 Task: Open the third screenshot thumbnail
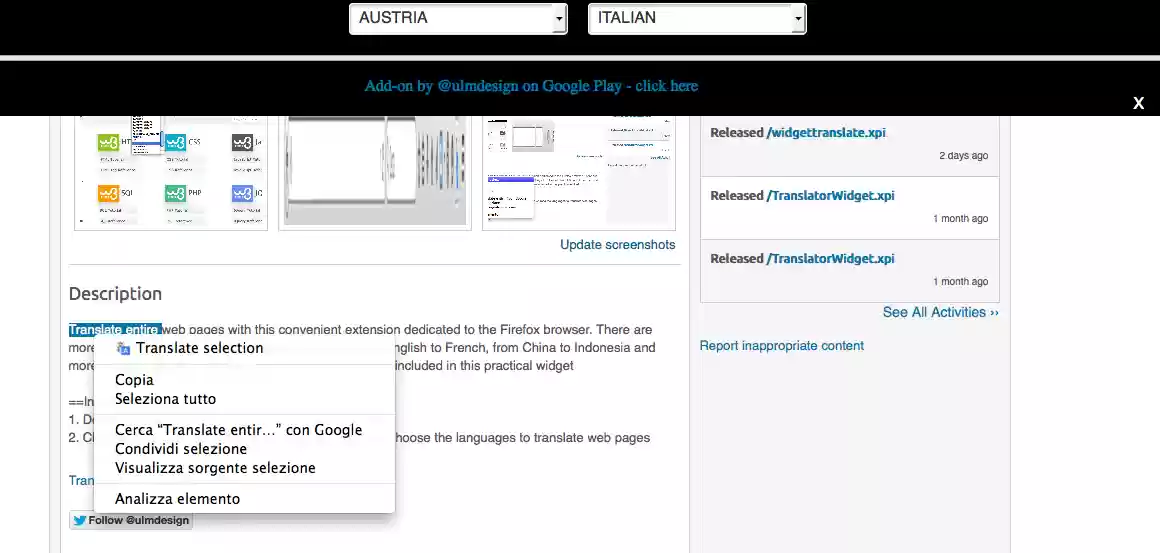(579, 172)
